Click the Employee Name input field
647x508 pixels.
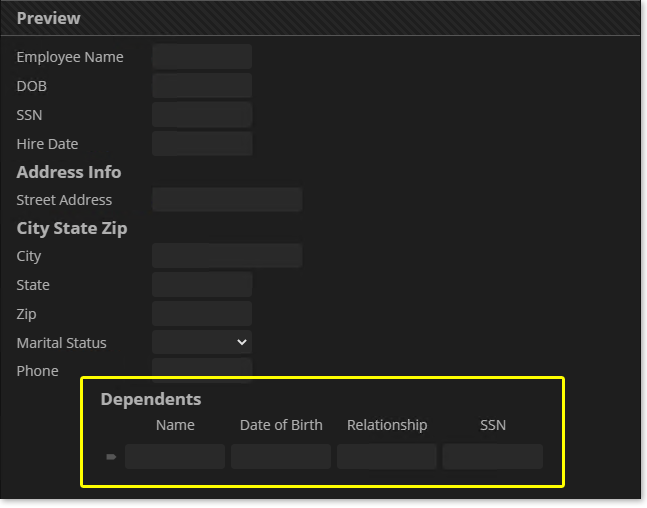click(x=202, y=57)
